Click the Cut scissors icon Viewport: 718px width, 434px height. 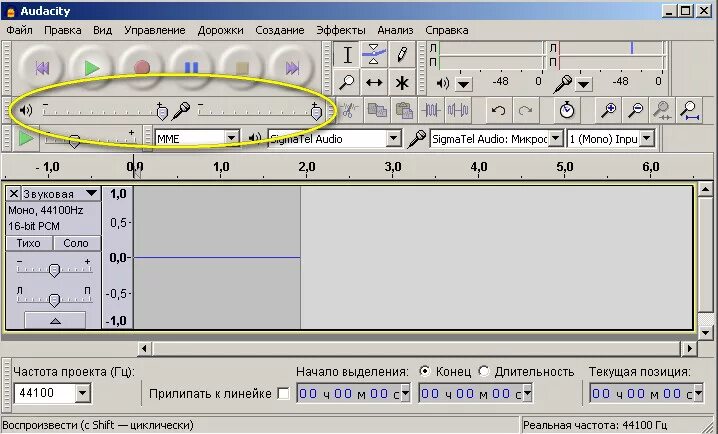pos(350,110)
